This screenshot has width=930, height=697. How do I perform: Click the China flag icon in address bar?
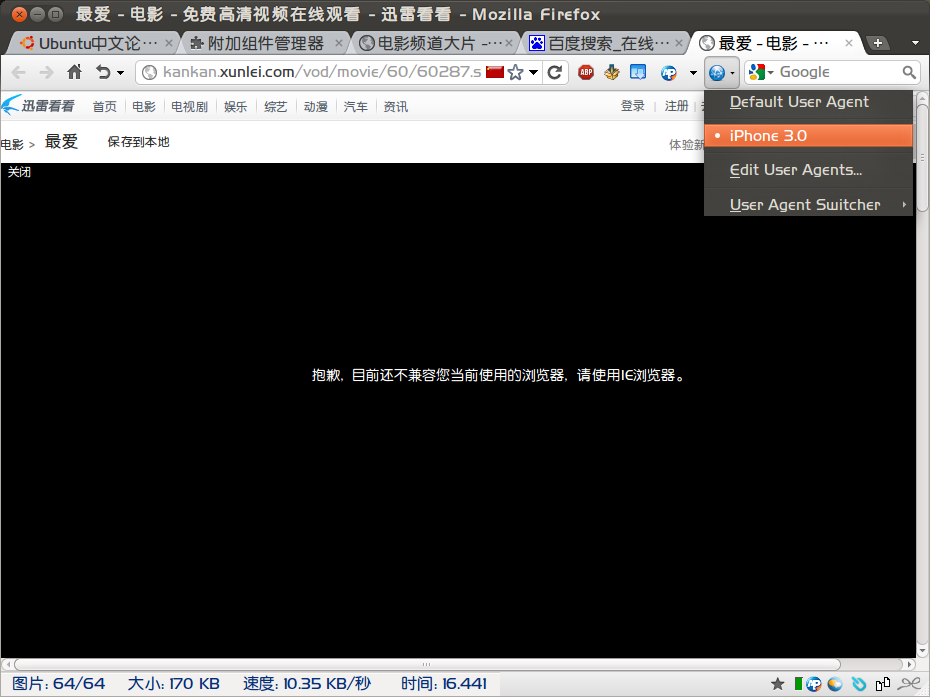(495, 72)
